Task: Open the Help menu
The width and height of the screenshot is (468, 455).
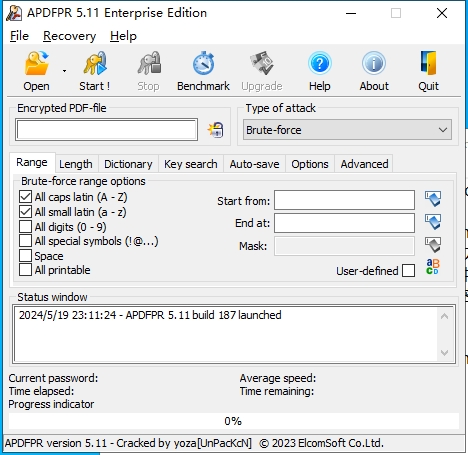Action: [123, 36]
